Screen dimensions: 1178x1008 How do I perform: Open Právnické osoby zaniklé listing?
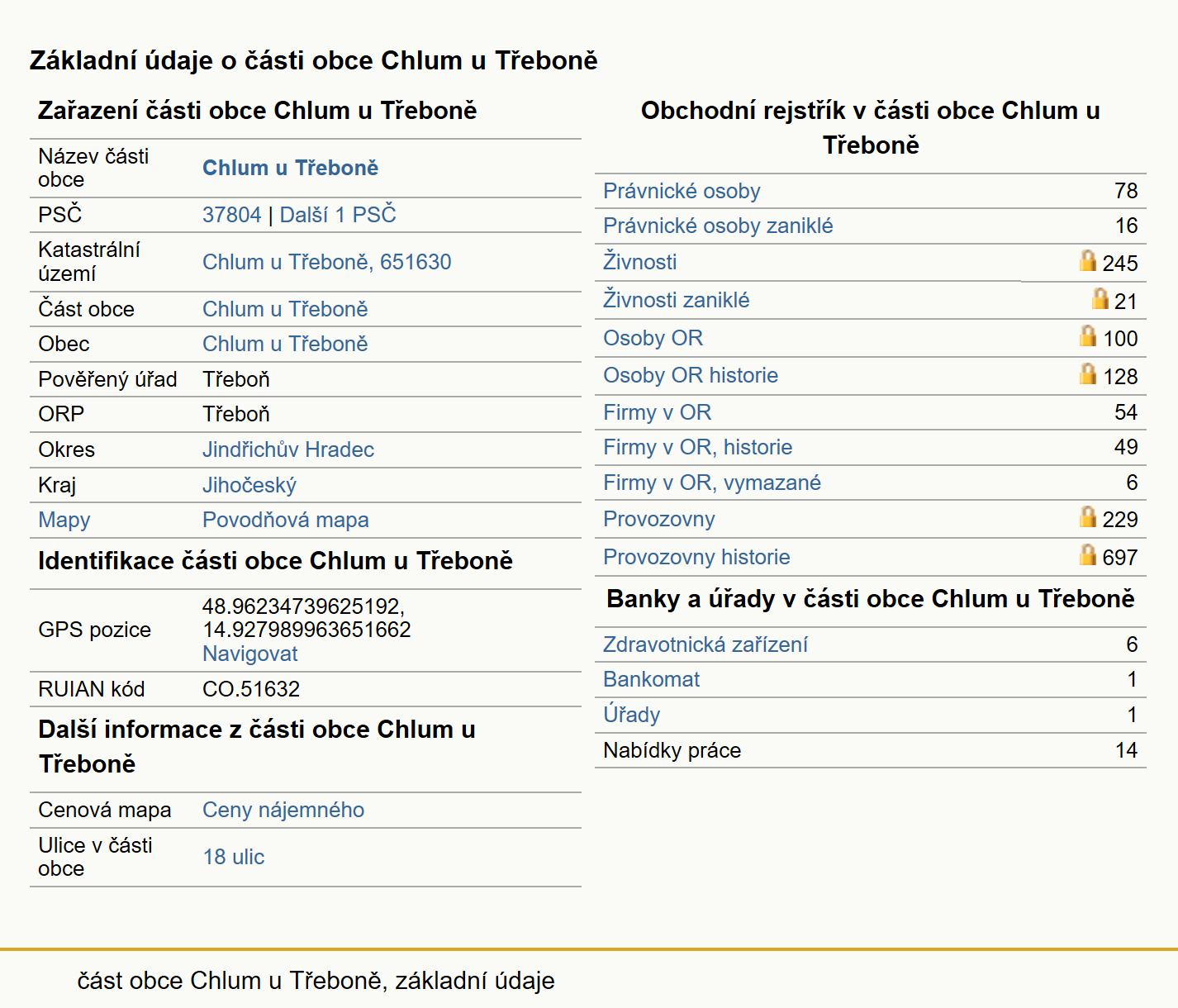click(x=718, y=226)
